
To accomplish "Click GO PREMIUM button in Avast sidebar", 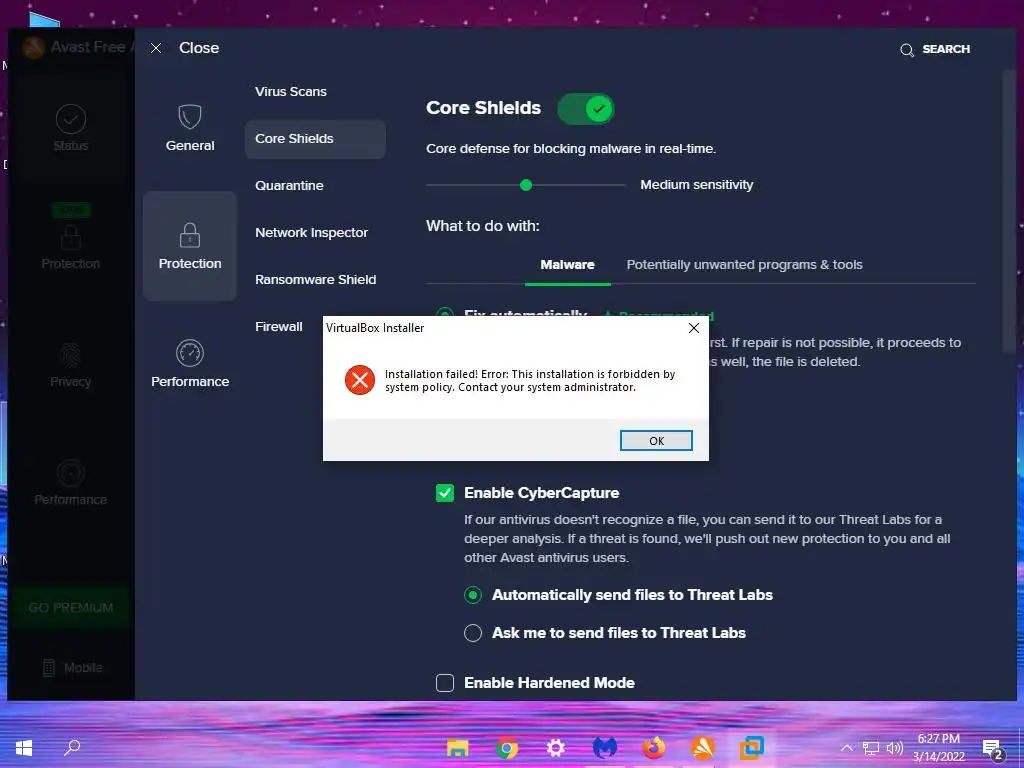I will (x=71, y=608).
